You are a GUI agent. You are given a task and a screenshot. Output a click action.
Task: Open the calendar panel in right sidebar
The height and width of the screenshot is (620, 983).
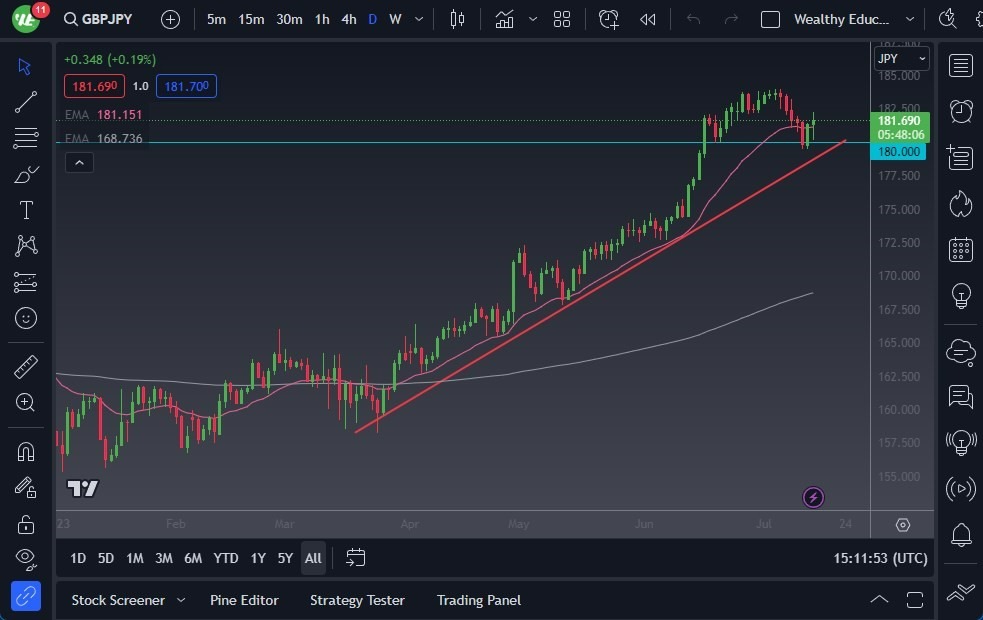[961, 250]
